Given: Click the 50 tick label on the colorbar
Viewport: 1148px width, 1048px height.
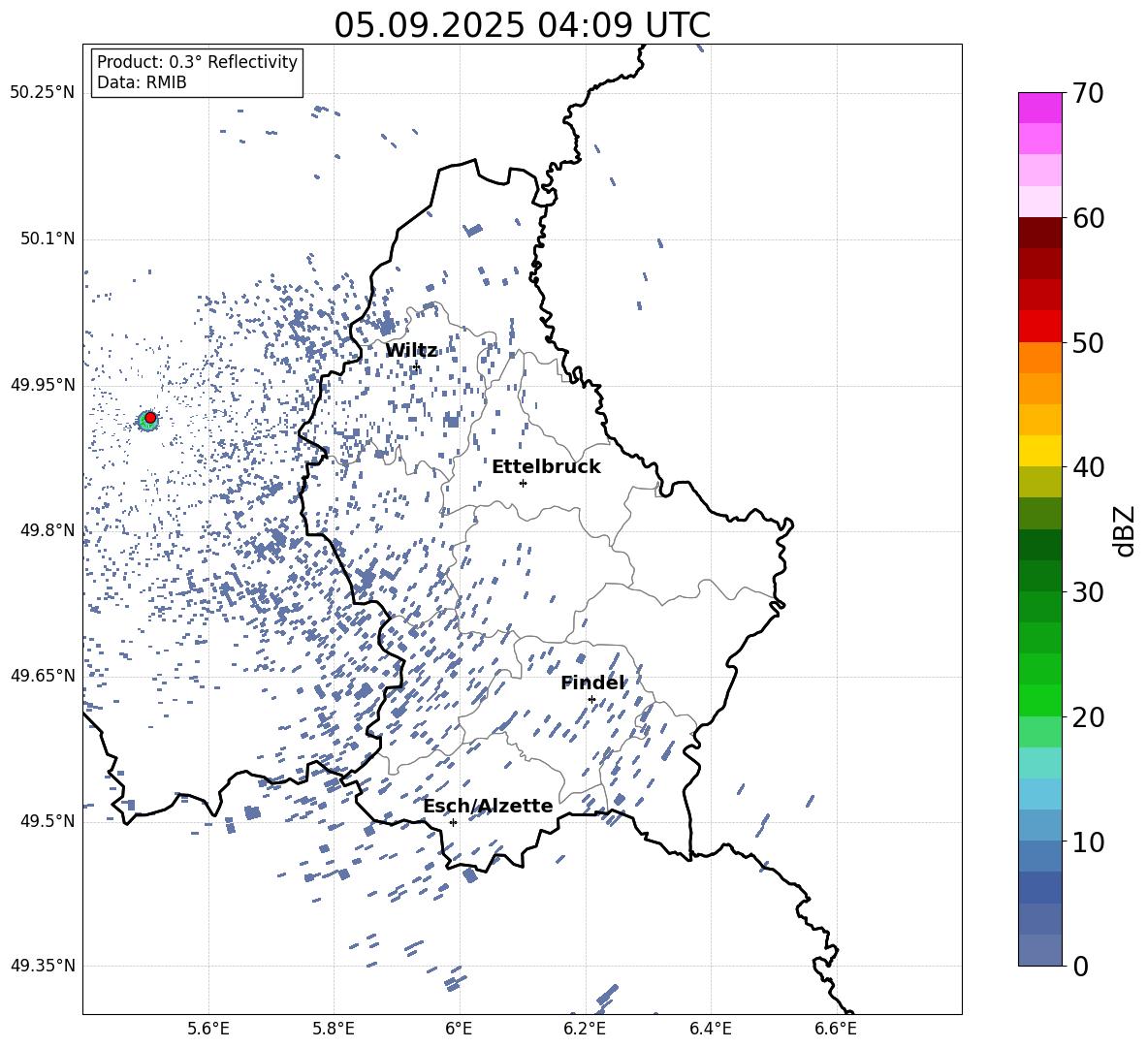Looking at the screenshot, I should [1088, 343].
